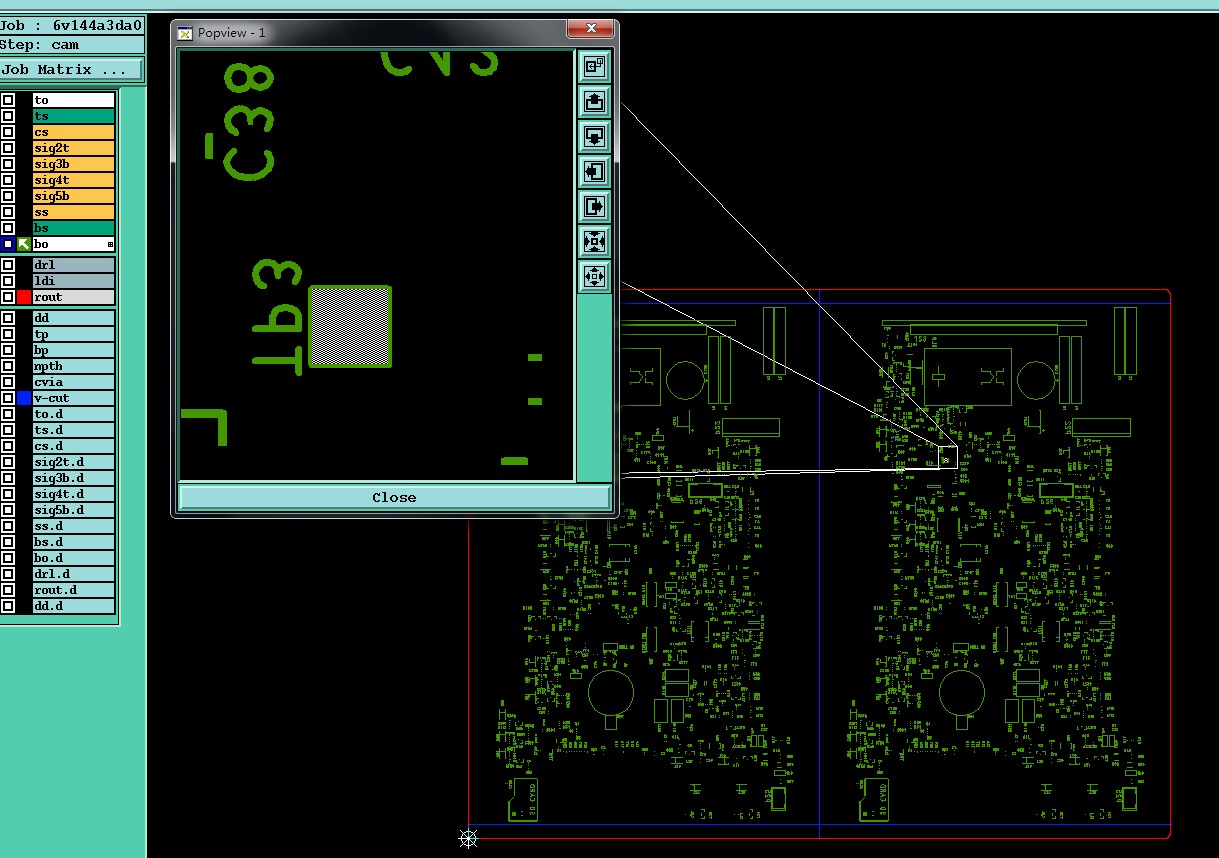
Task: Select the ldi layer row
Action: coord(73,281)
